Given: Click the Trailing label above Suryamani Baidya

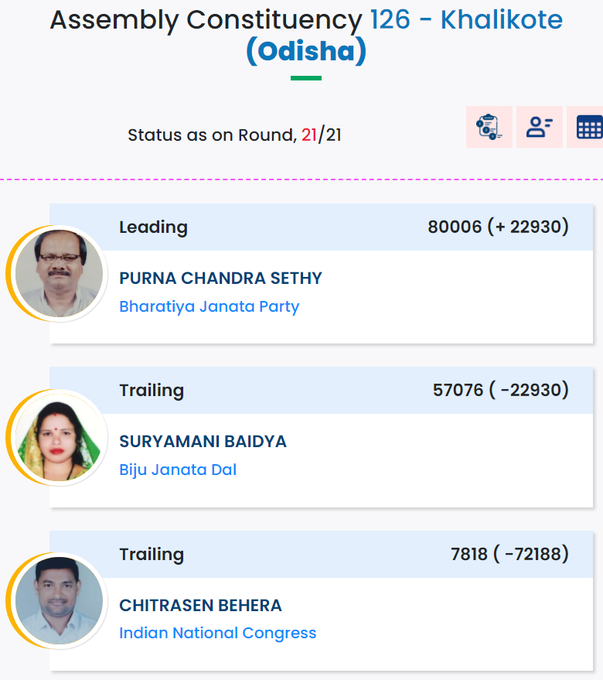Looking at the screenshot, I should tap(152, 390).
